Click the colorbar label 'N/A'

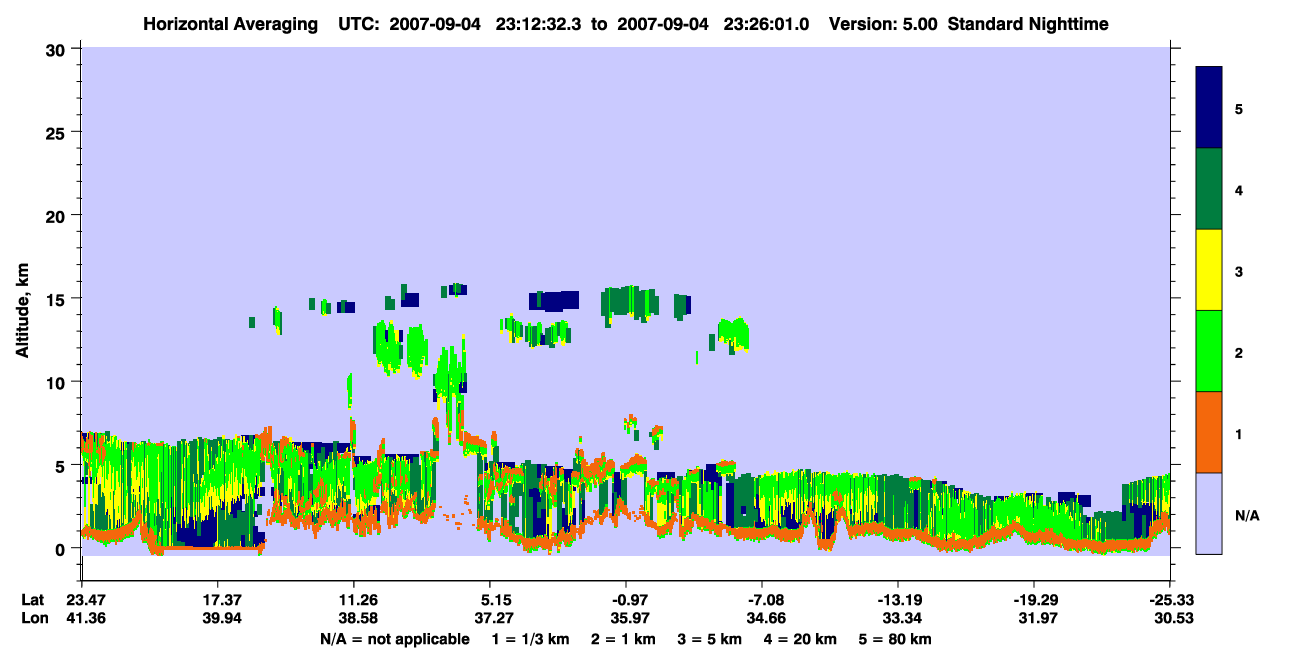pyautogui.click(x=1247, y=516)
